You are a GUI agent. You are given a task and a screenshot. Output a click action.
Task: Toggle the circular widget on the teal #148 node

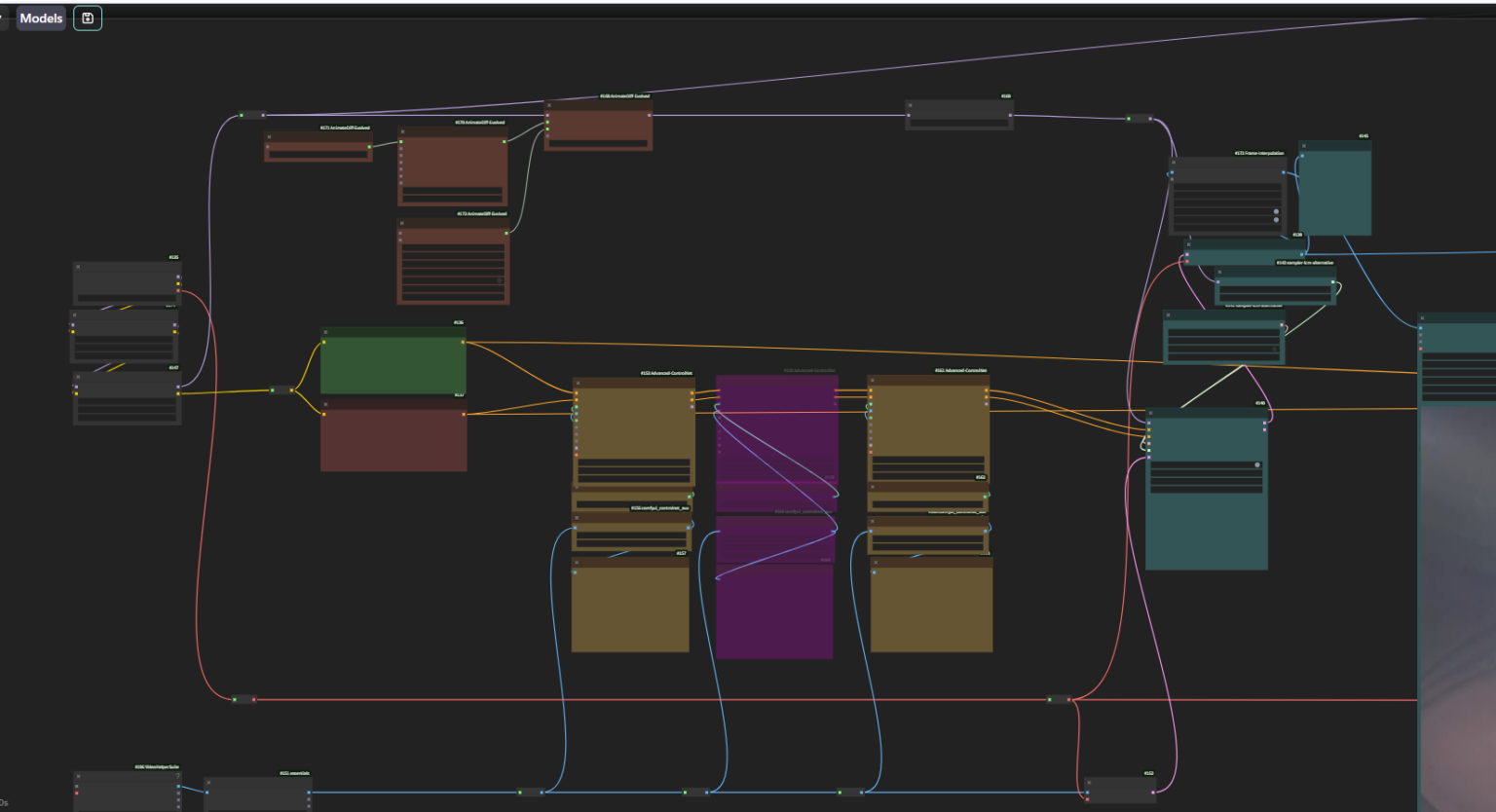pyautogui.click(x=1257, y=464)
